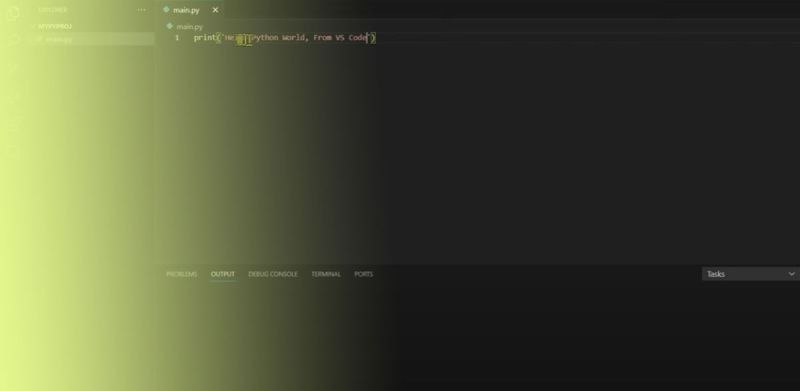800x391 pixels.
Task: Open the Ports panel tab
Action: click(364, 274)
